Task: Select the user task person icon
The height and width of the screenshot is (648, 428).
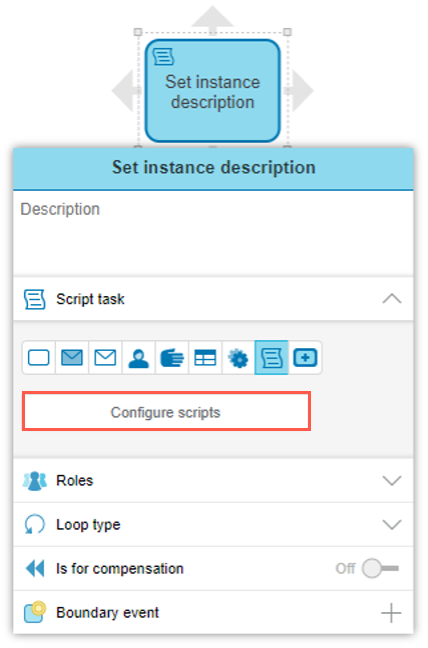Action: (x=138, y=358)
